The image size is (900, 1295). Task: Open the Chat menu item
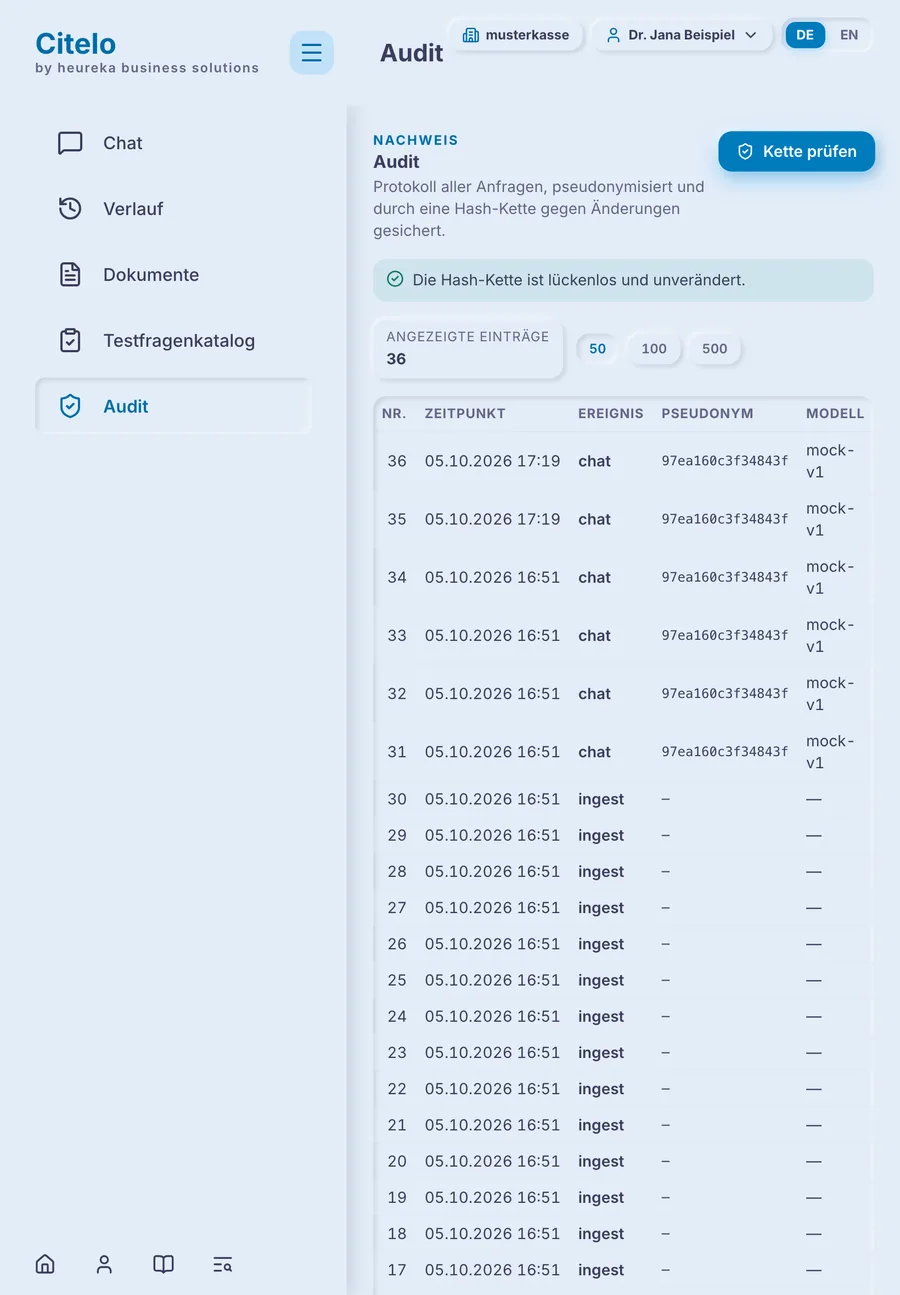tap(173, 143)
